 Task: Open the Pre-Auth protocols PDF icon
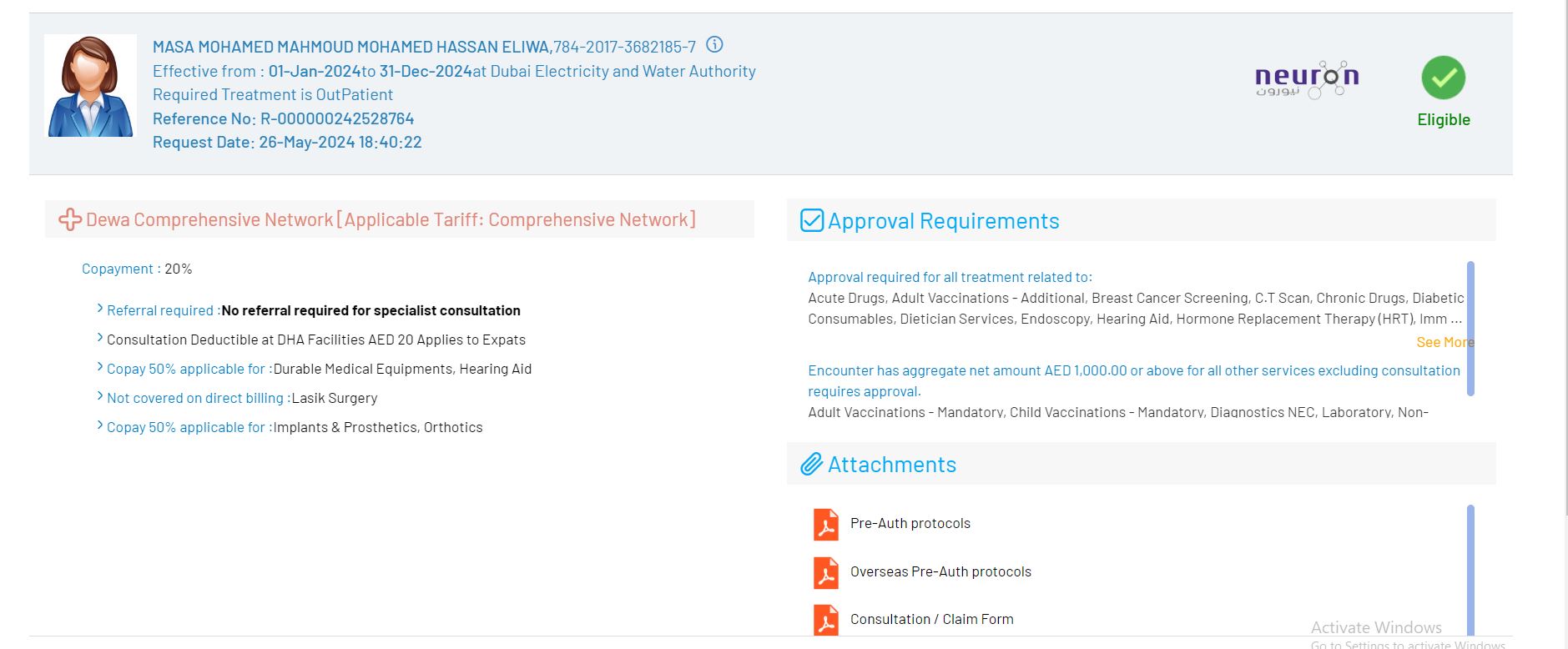(825, 525)
